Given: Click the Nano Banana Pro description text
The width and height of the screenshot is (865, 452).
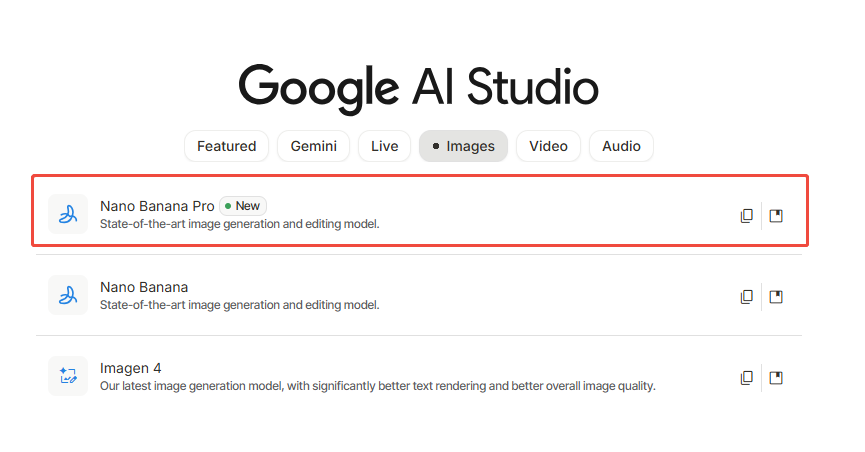Looking at the screenshot, I should tap(239, 224).
